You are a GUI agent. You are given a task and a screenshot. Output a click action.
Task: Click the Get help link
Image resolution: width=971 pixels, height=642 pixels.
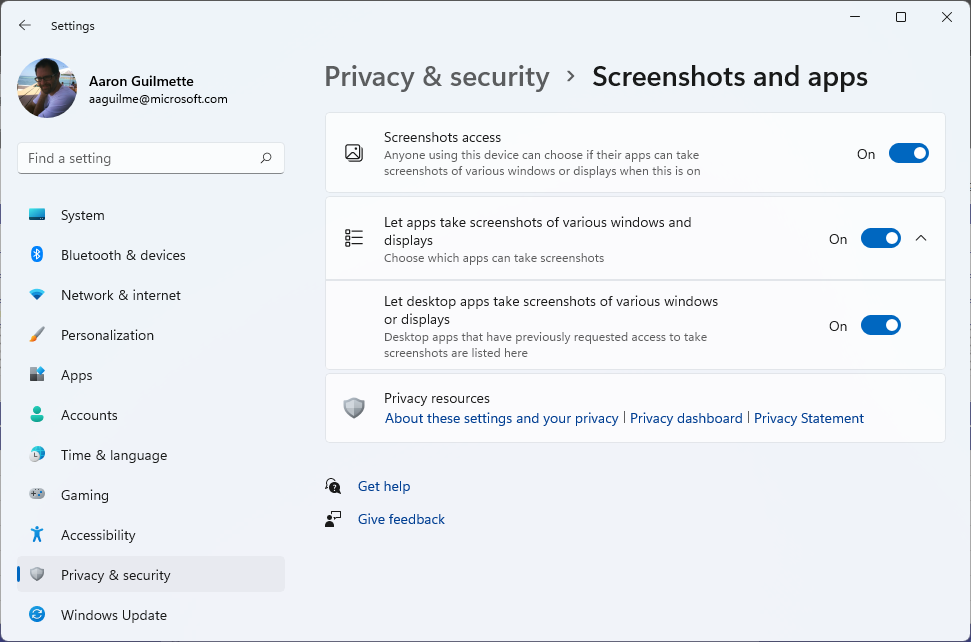coord(384,486)
